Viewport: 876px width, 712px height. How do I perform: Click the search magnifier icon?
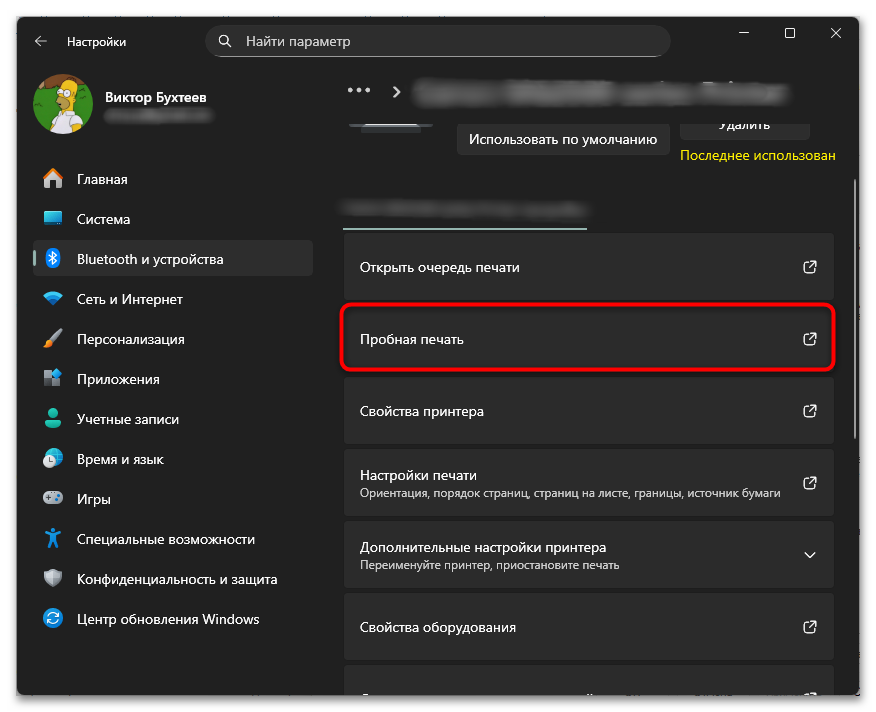pos(224,41)
